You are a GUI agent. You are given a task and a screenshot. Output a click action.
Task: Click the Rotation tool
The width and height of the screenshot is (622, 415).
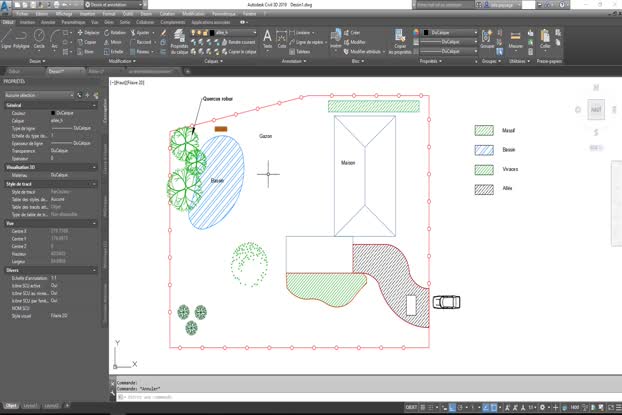[115, 33]
